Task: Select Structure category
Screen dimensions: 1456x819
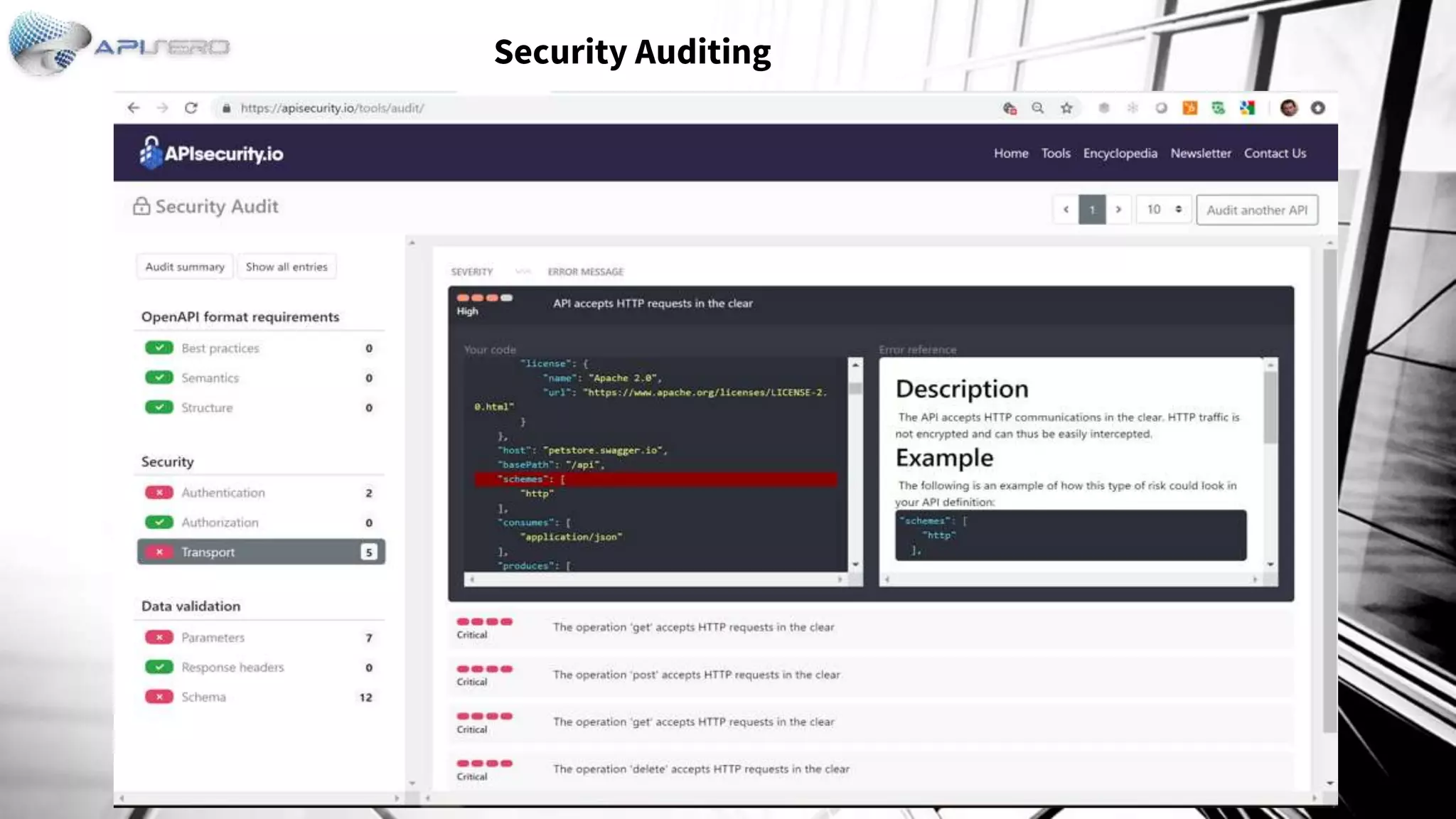Action: pos(261,408)
